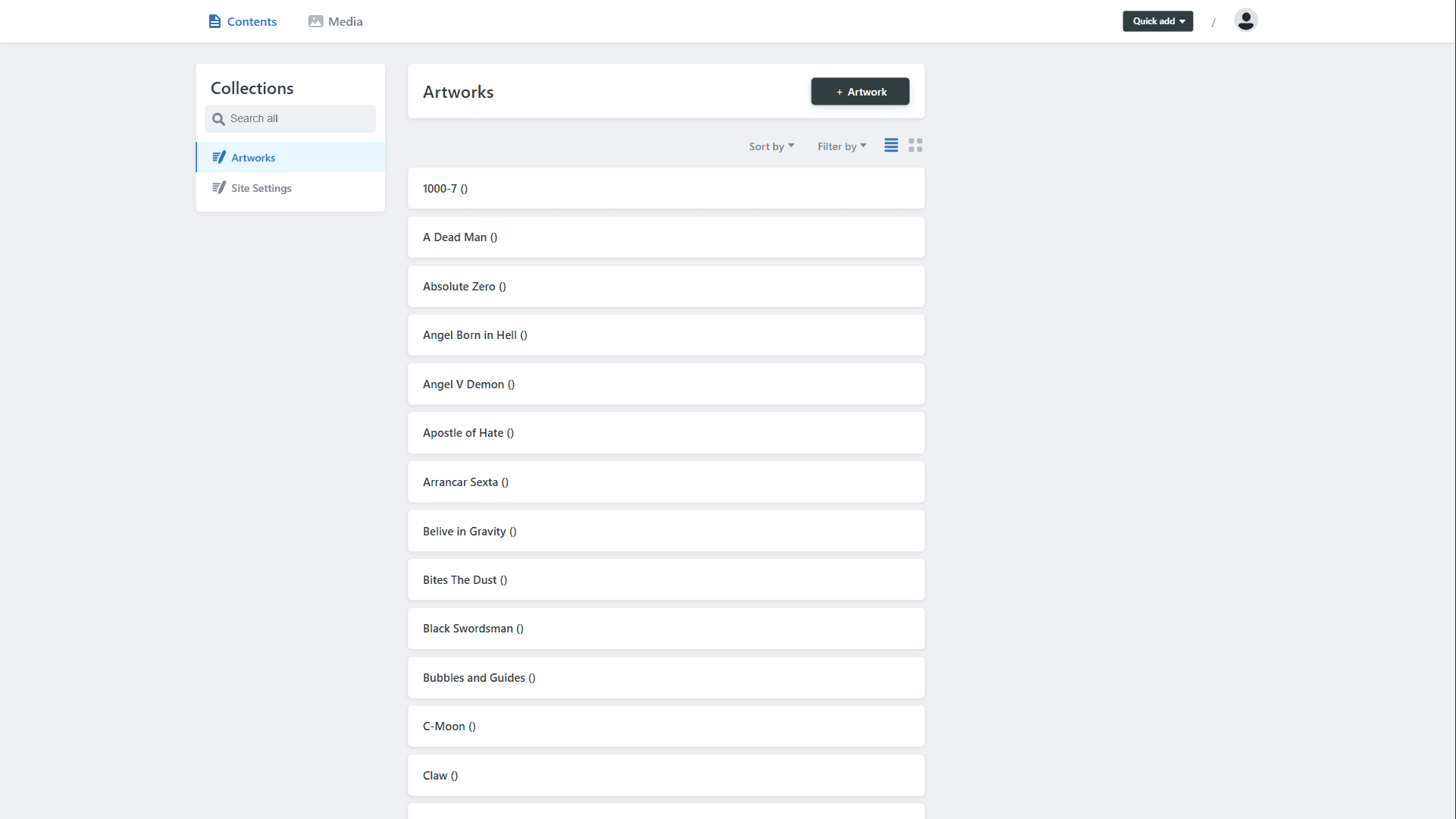
Task: Create a new Artwork entry
Action: click(x=860, y=92)
